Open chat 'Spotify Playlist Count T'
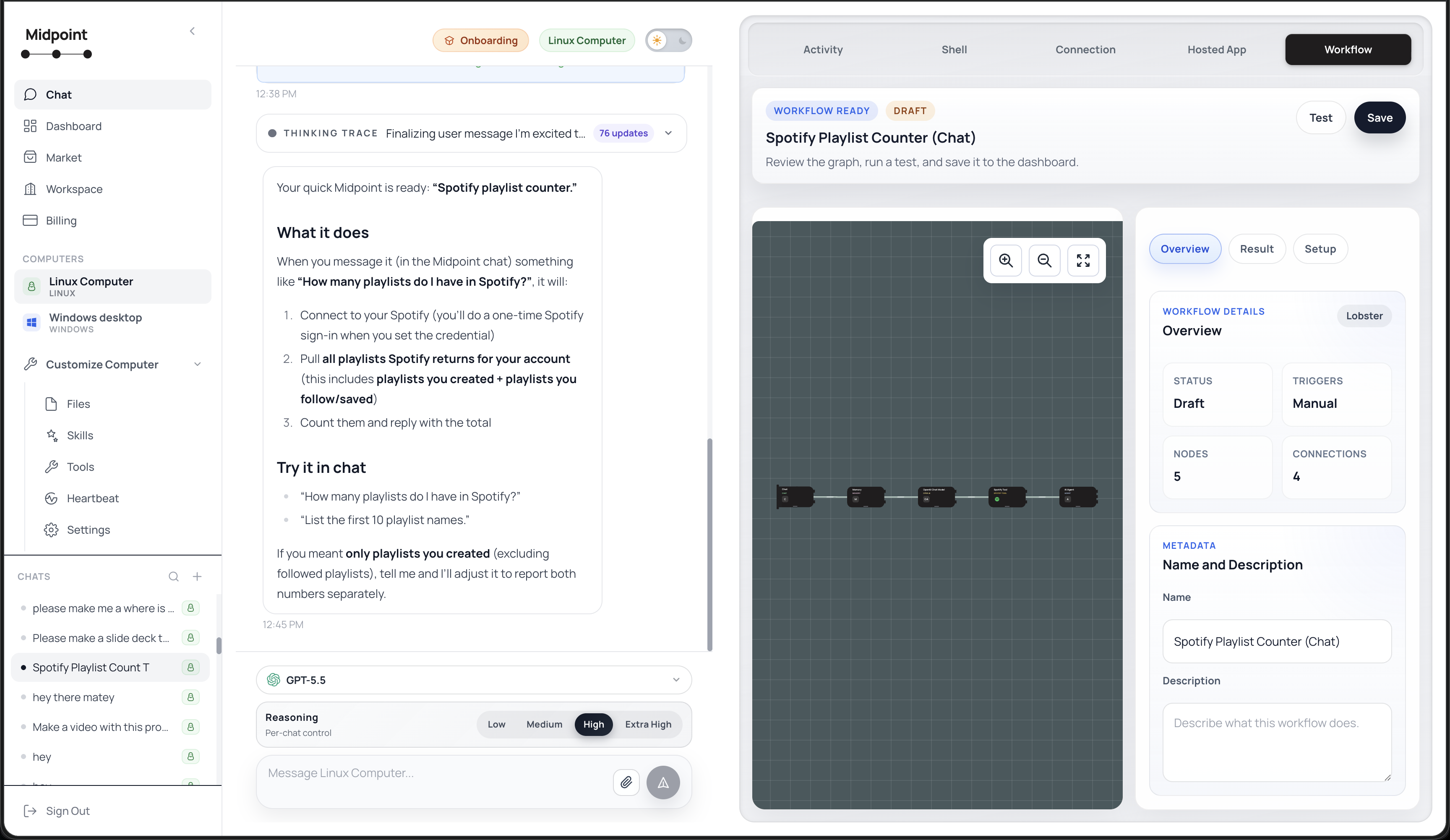 [x=110, y=668]
